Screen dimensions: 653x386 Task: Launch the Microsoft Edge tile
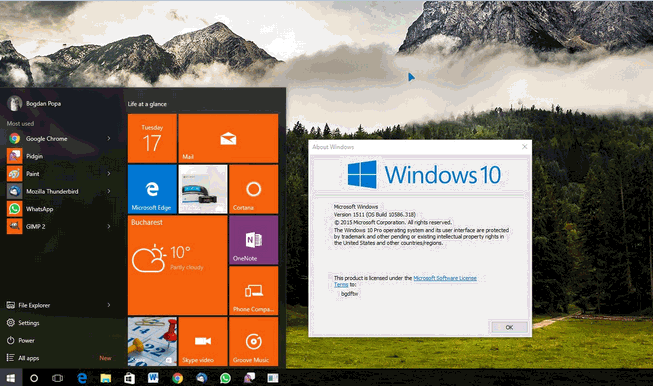pyautogui.click(x=152, y=189)
